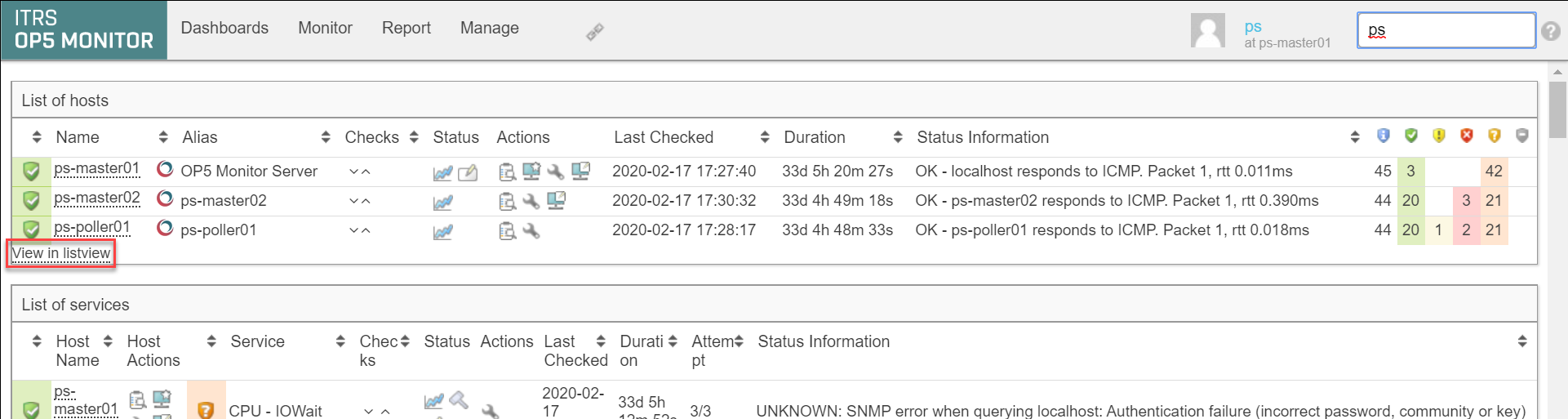Click the help question mark icon
This screenshot has width=1568, height=419.
click(x=1551, y=31)
